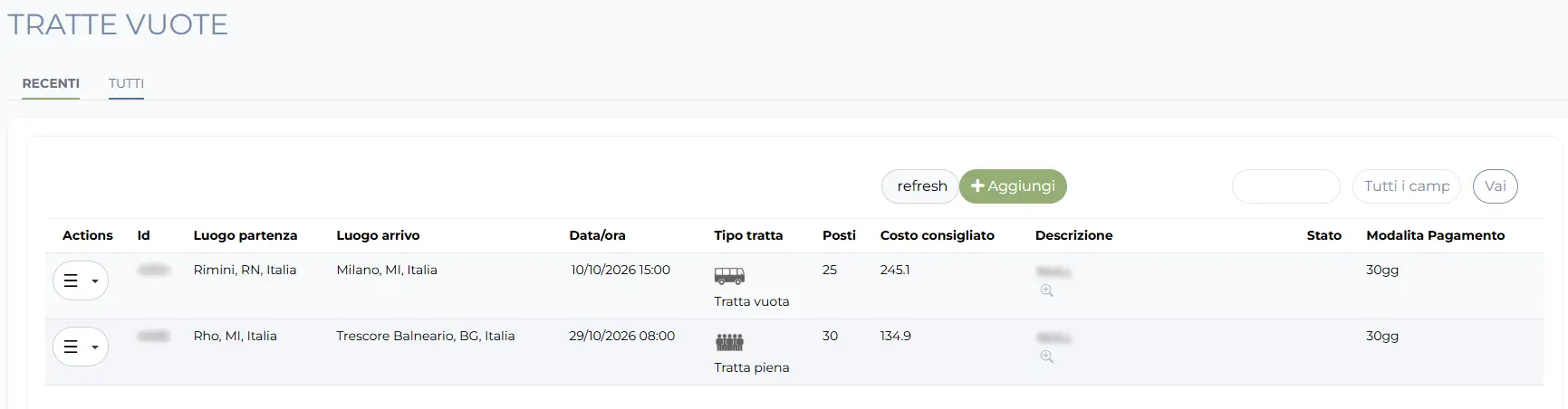
Task: Sort by the Luogo arrivo column header
Action: 378,235
